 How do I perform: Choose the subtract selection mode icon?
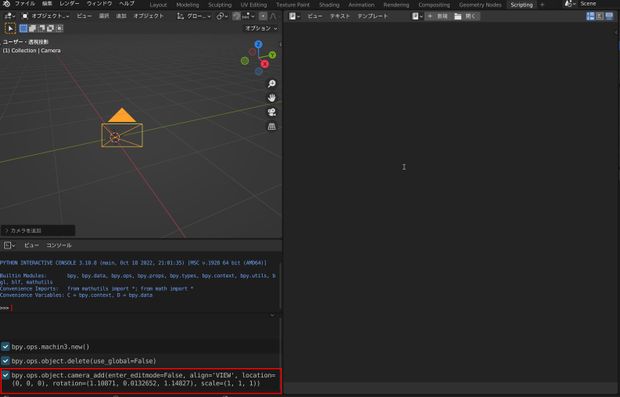tap(42, 28)
